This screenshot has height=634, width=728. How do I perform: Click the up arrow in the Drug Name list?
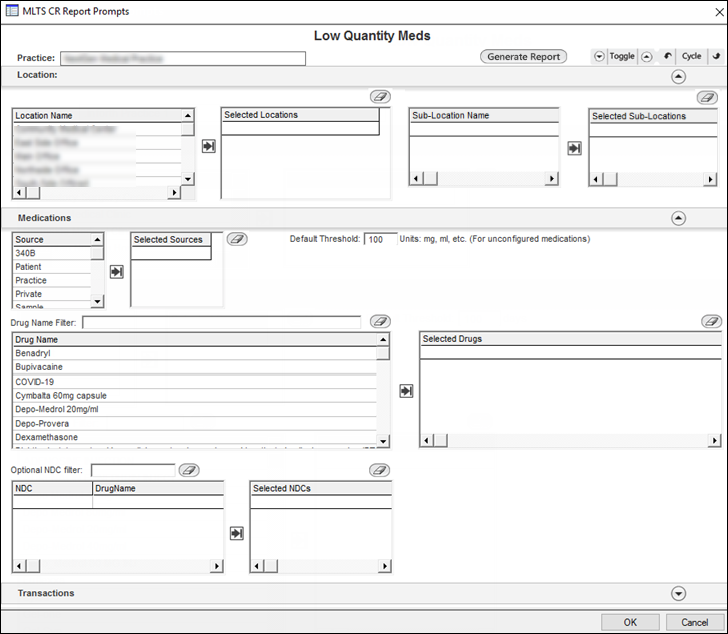coord(383,340)
